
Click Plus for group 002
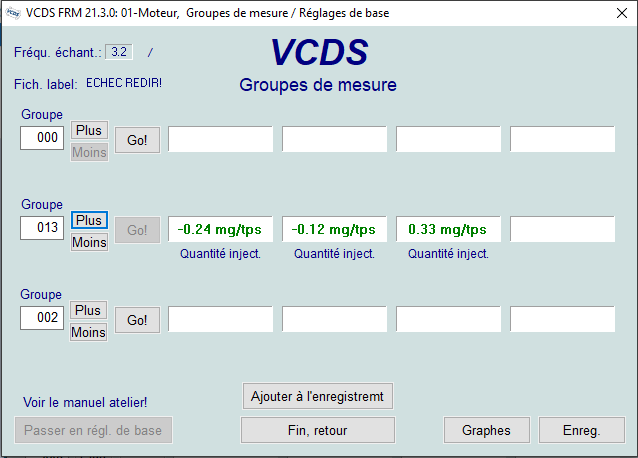pos(88,310)
